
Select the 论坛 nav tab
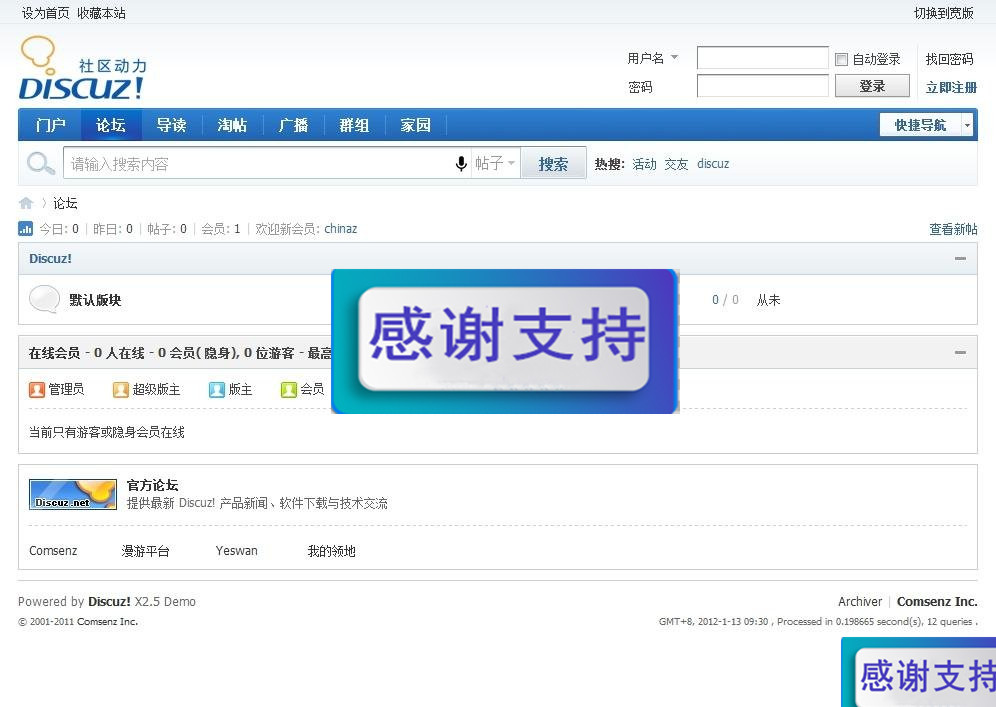pyautogui.click(x=111, y=125)
